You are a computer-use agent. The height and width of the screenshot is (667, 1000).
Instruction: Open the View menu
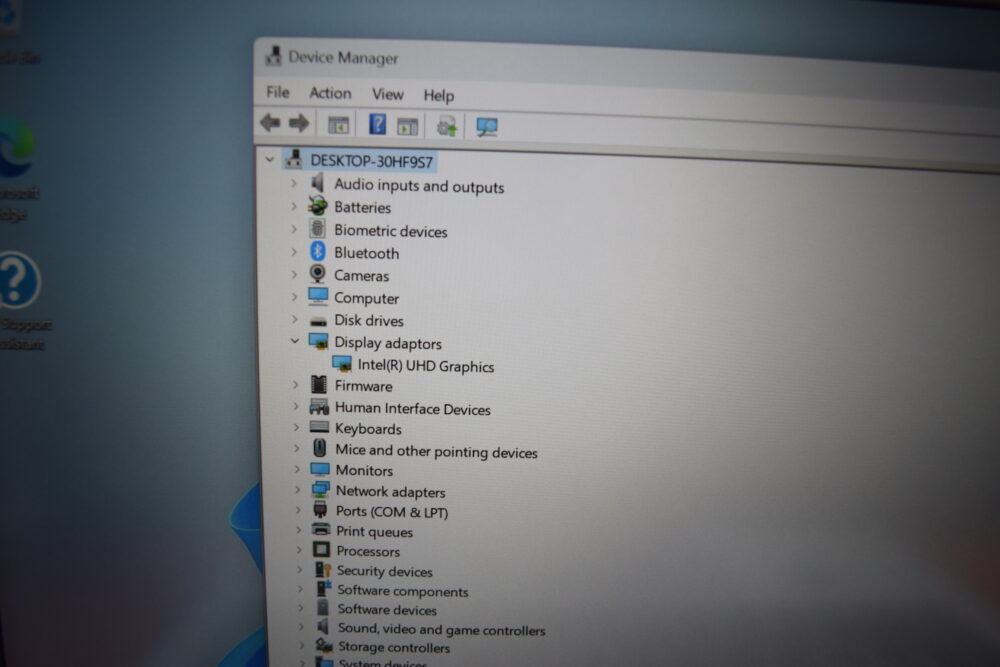tap(388, 94)
